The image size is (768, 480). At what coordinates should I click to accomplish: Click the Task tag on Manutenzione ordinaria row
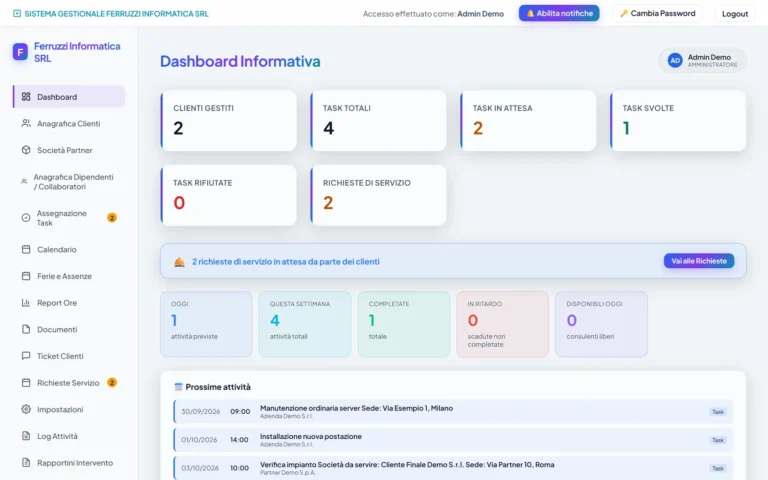pos(718,412)
